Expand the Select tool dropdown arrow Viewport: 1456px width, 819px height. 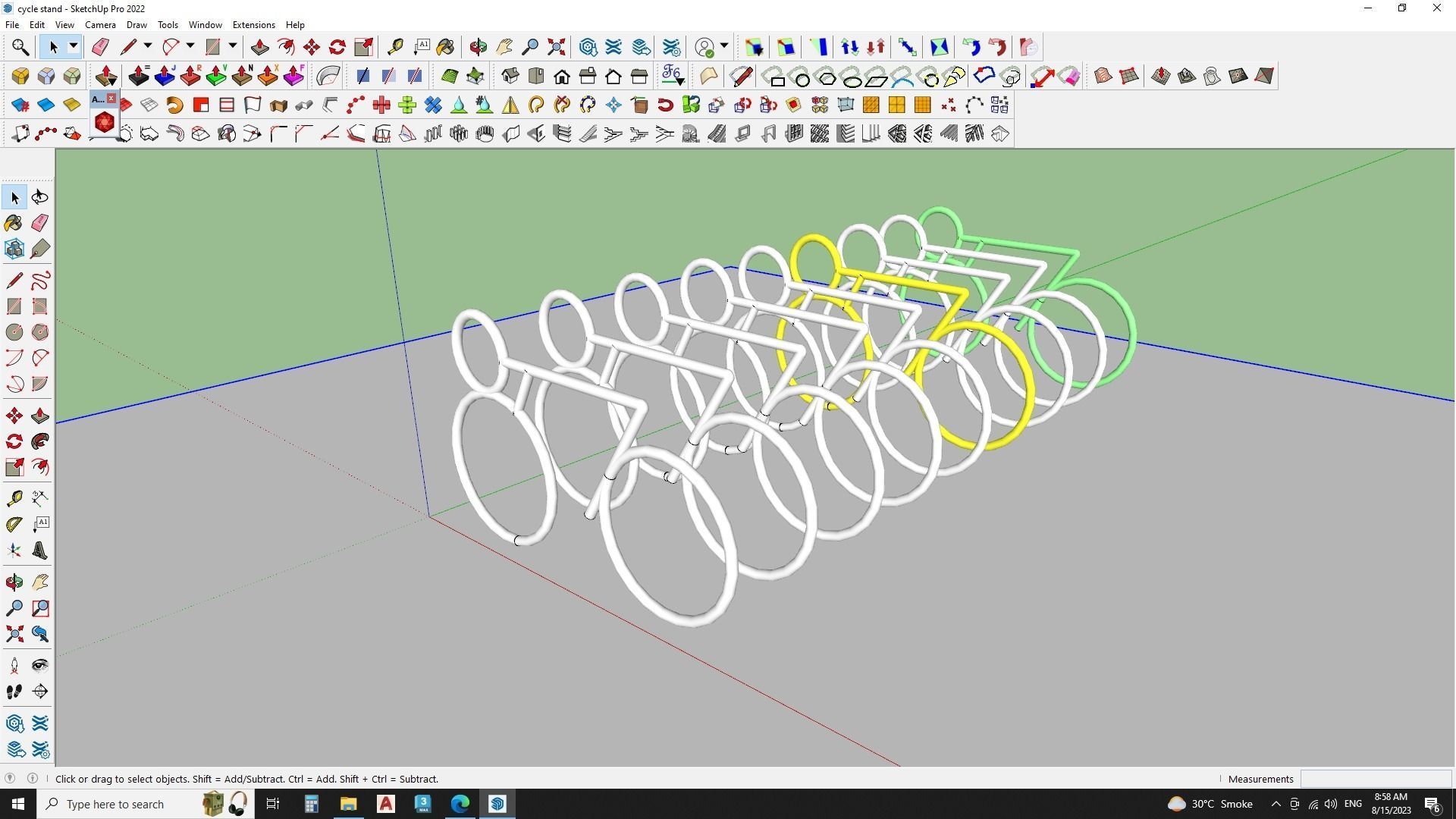(74, 47)
